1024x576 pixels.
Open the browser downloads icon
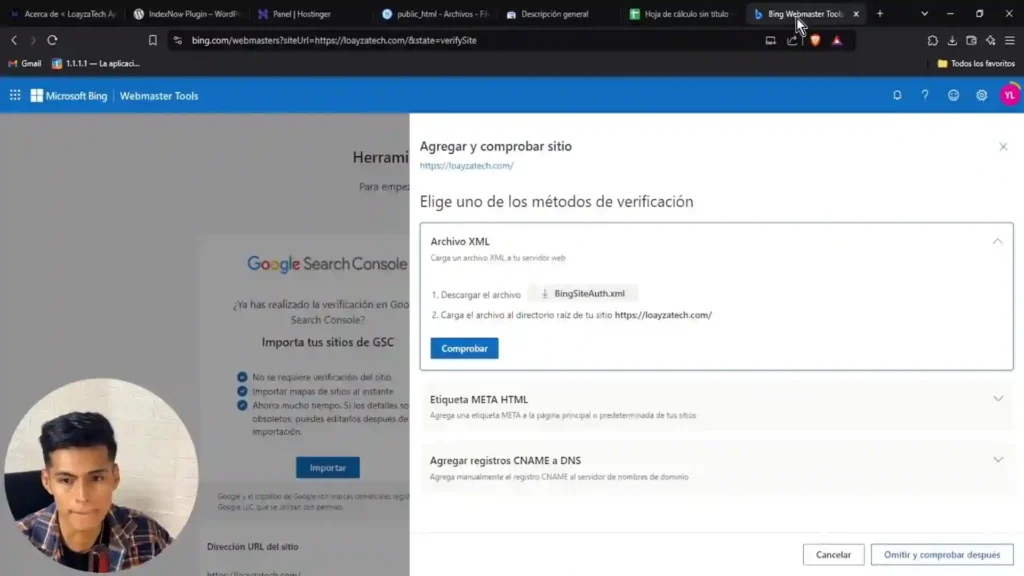click(953, 40)
